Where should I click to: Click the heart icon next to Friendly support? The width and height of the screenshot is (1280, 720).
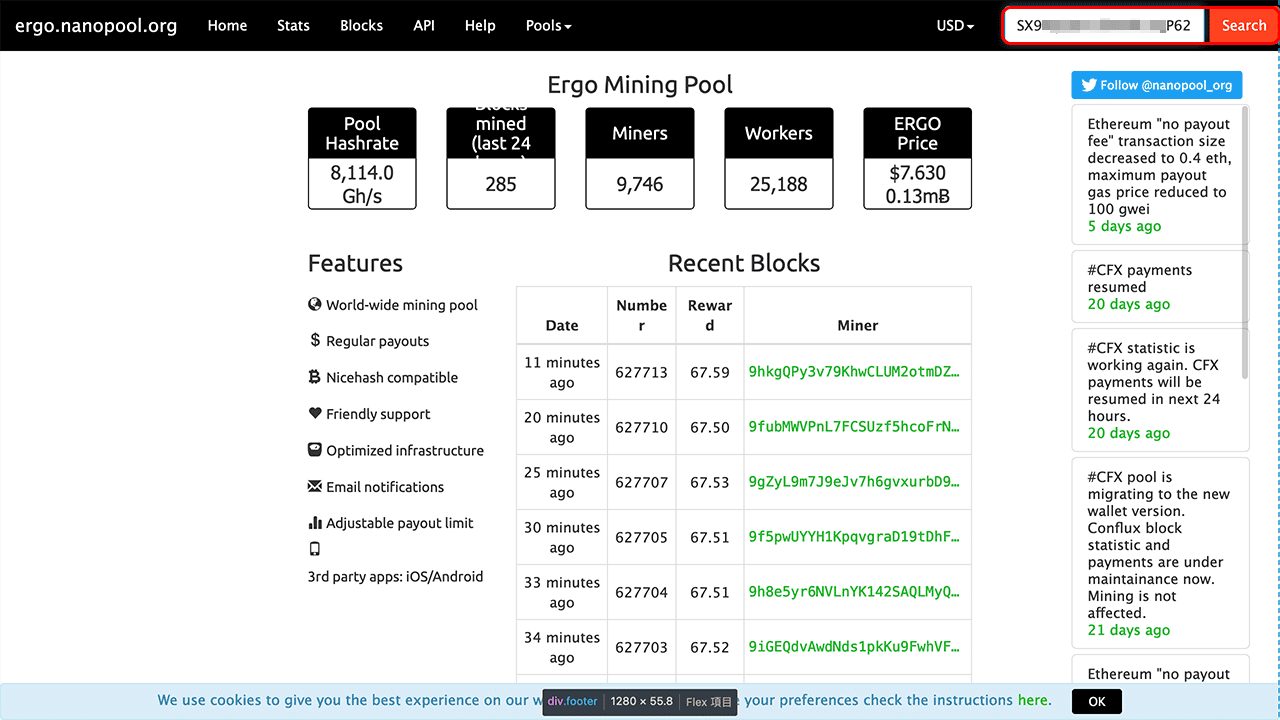click(315, 413)
